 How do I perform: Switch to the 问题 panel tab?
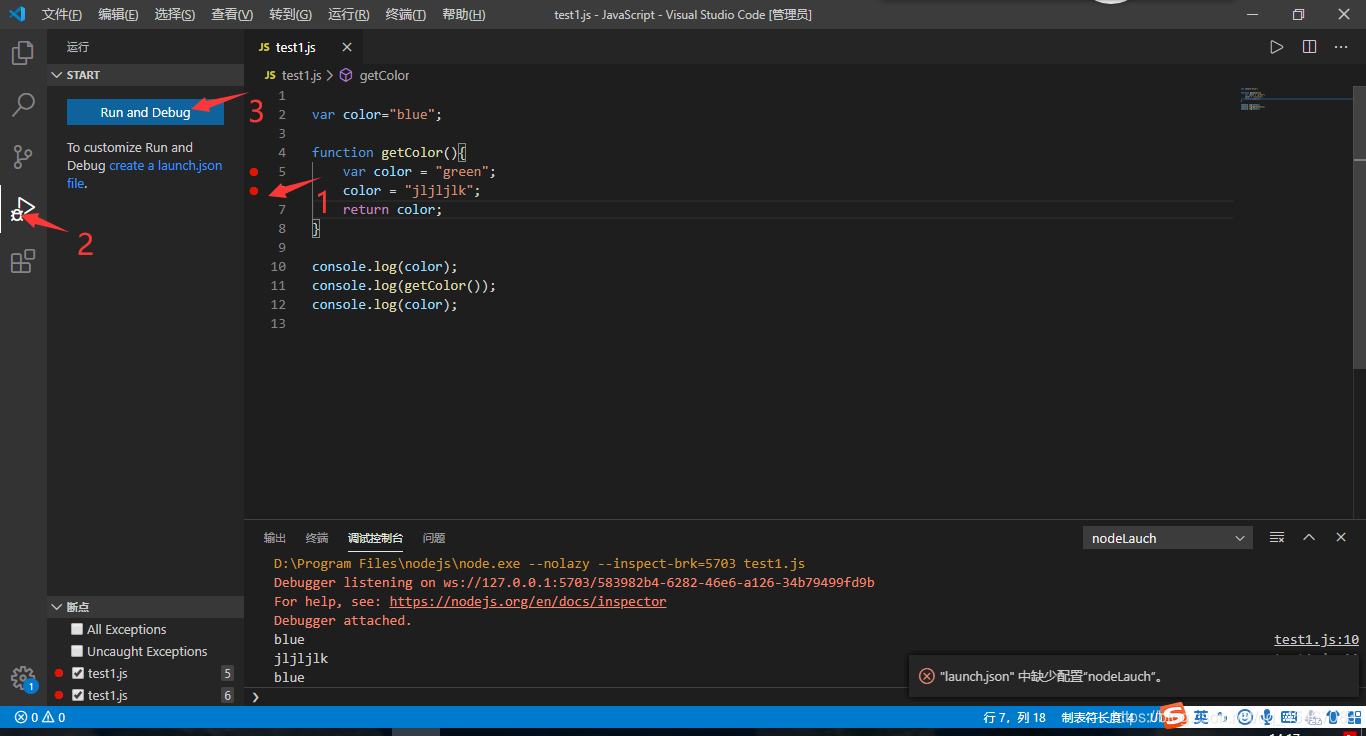(x=434, y=538)
